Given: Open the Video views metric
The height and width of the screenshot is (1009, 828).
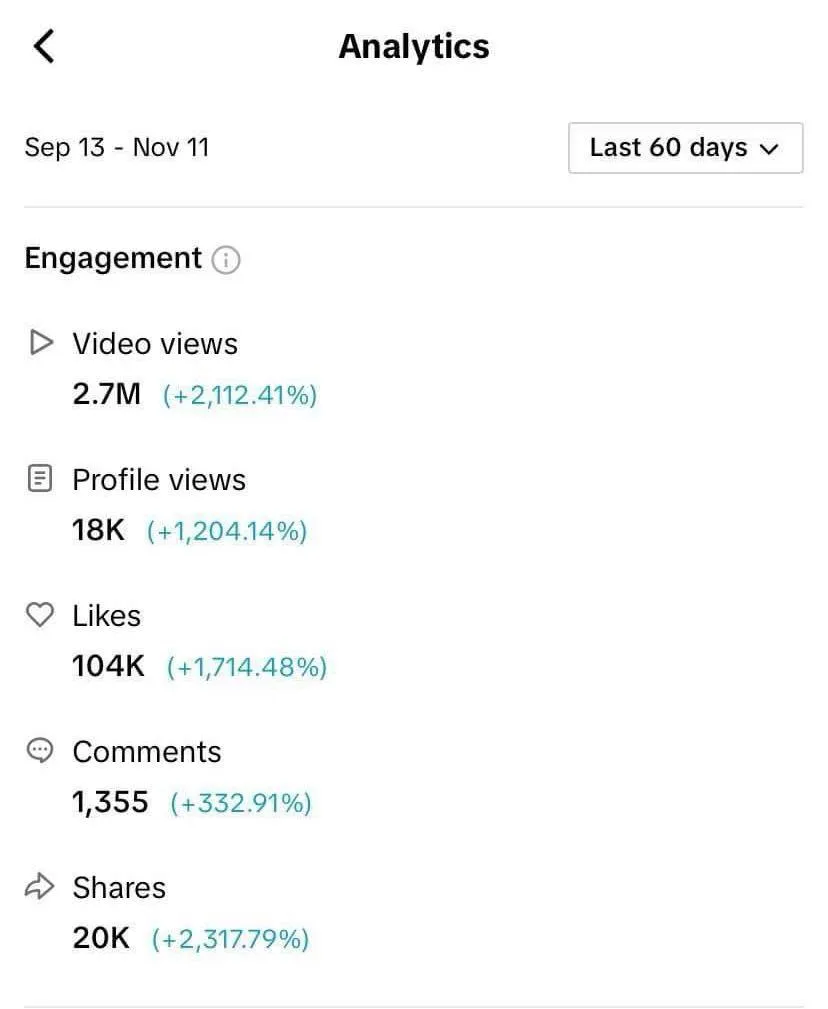Looking at the screenshot, I should pos(155,344).
